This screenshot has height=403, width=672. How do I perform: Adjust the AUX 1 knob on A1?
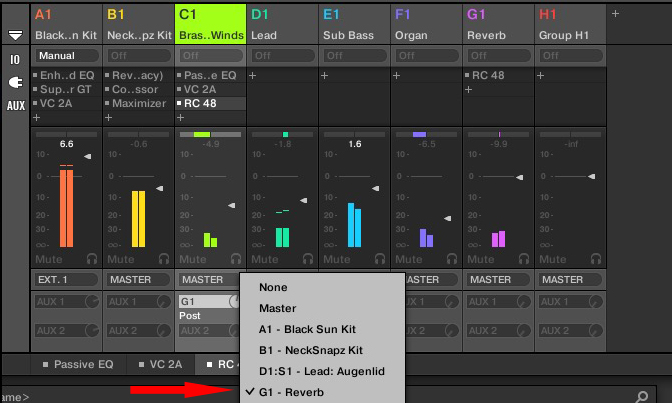pos(92,302)
